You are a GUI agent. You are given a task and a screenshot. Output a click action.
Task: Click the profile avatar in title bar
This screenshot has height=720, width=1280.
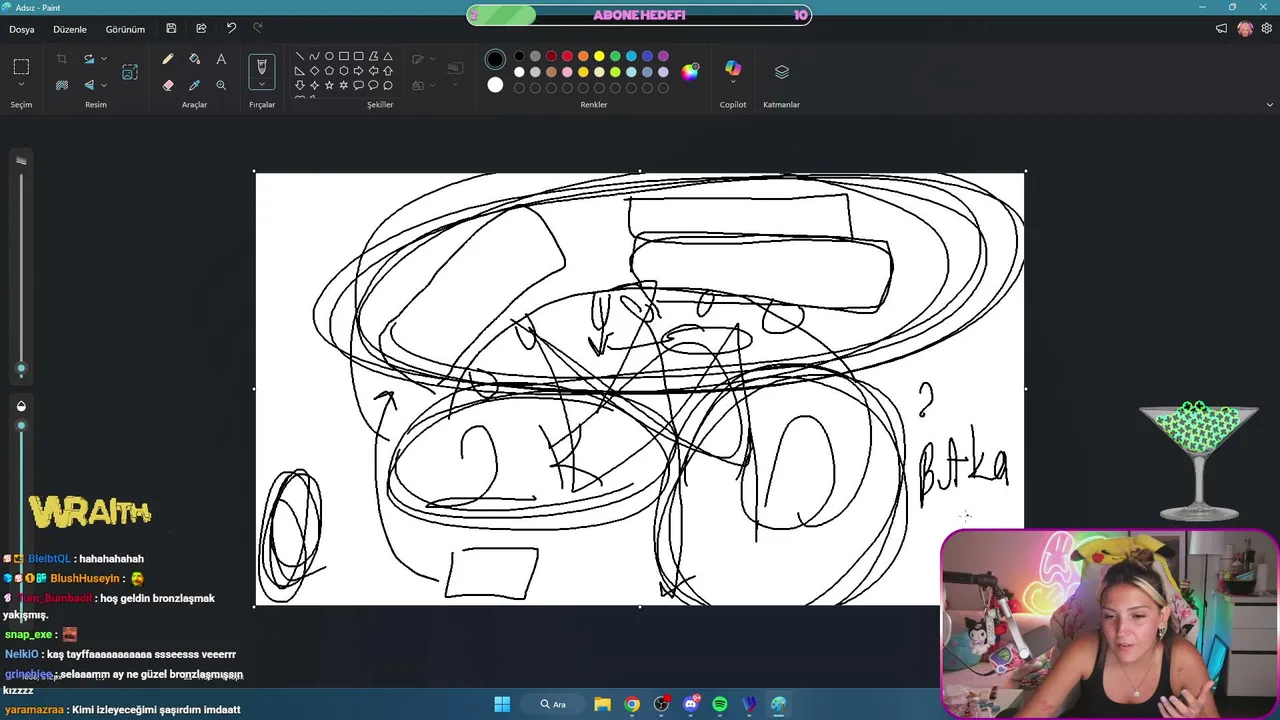1245,29
